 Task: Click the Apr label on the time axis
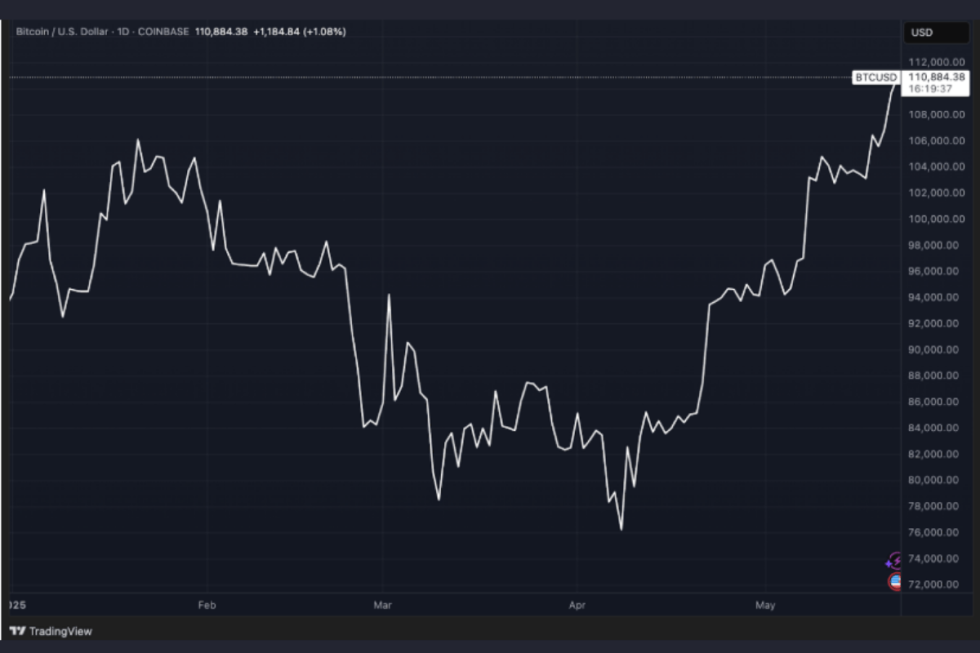[x=577, y=605]
